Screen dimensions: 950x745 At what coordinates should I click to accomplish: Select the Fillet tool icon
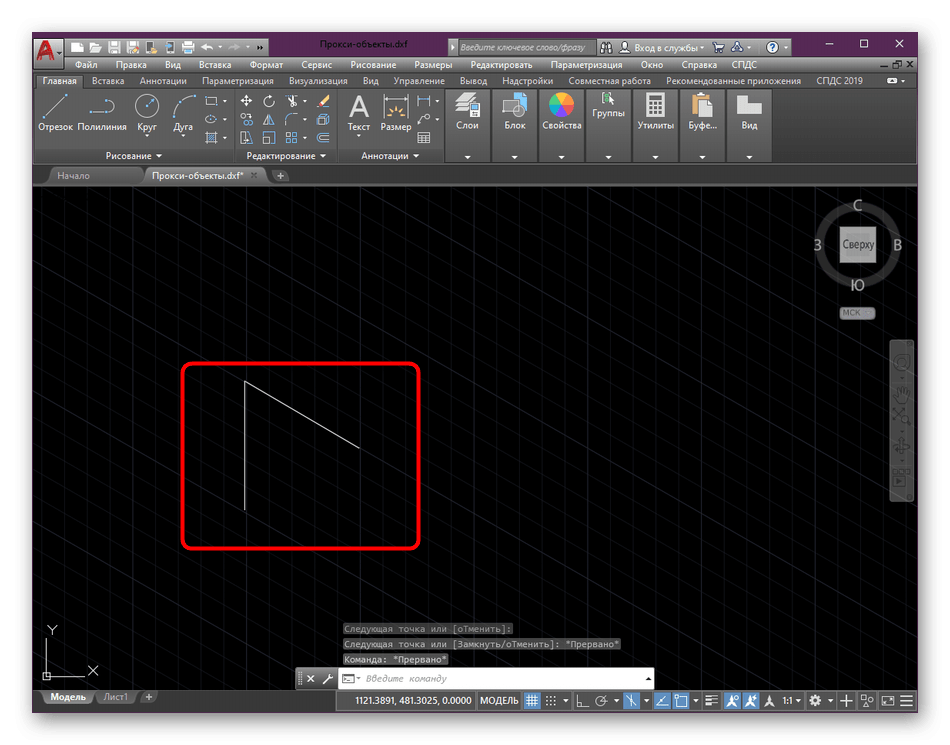click(292, 119)
